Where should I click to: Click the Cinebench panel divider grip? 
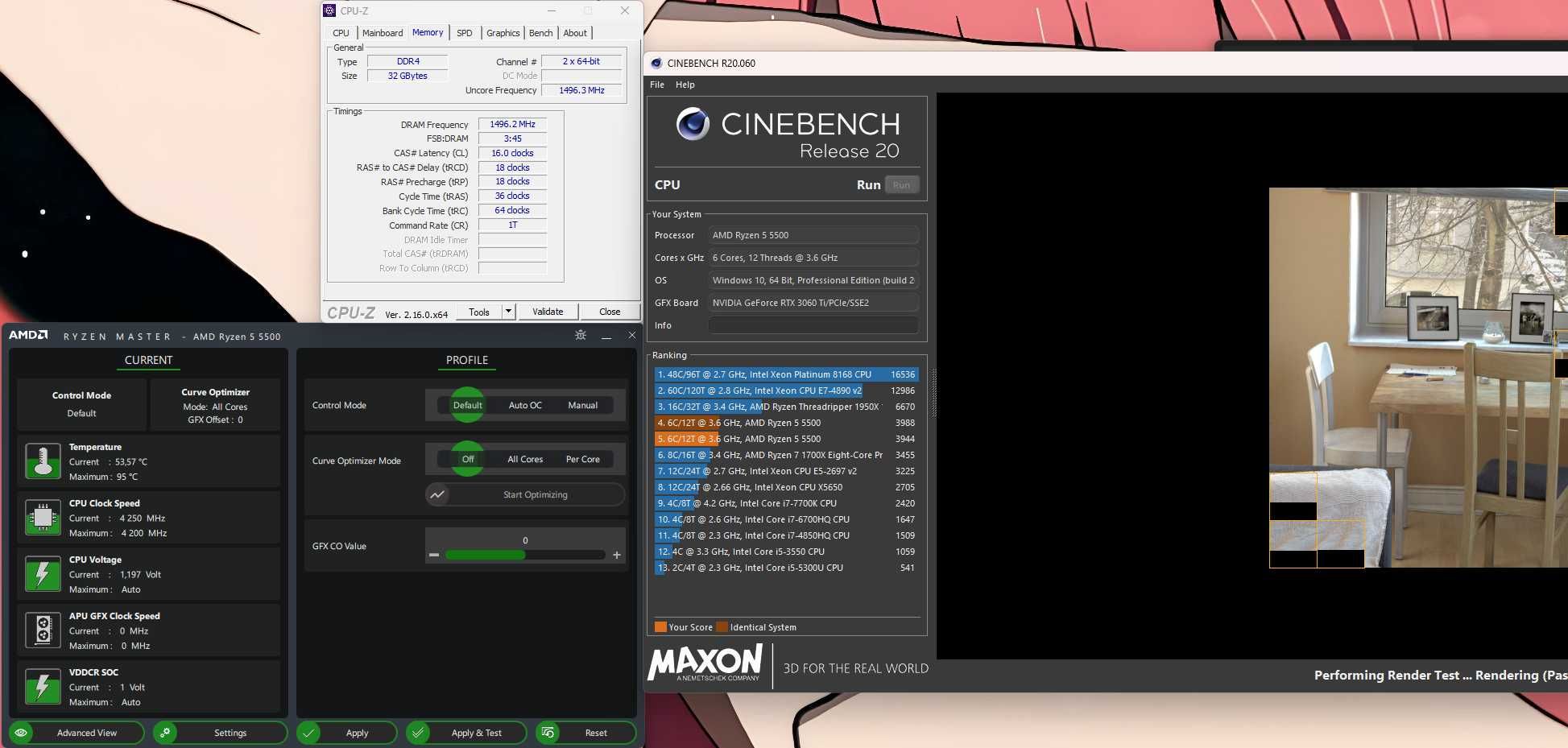(x=934, y=393)
